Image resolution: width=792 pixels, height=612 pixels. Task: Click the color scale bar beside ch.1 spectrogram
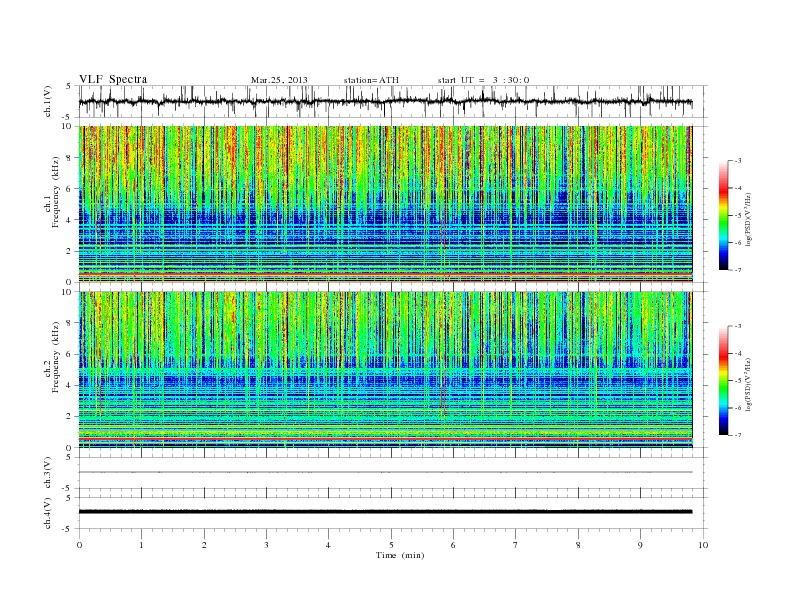coord(723,216)
